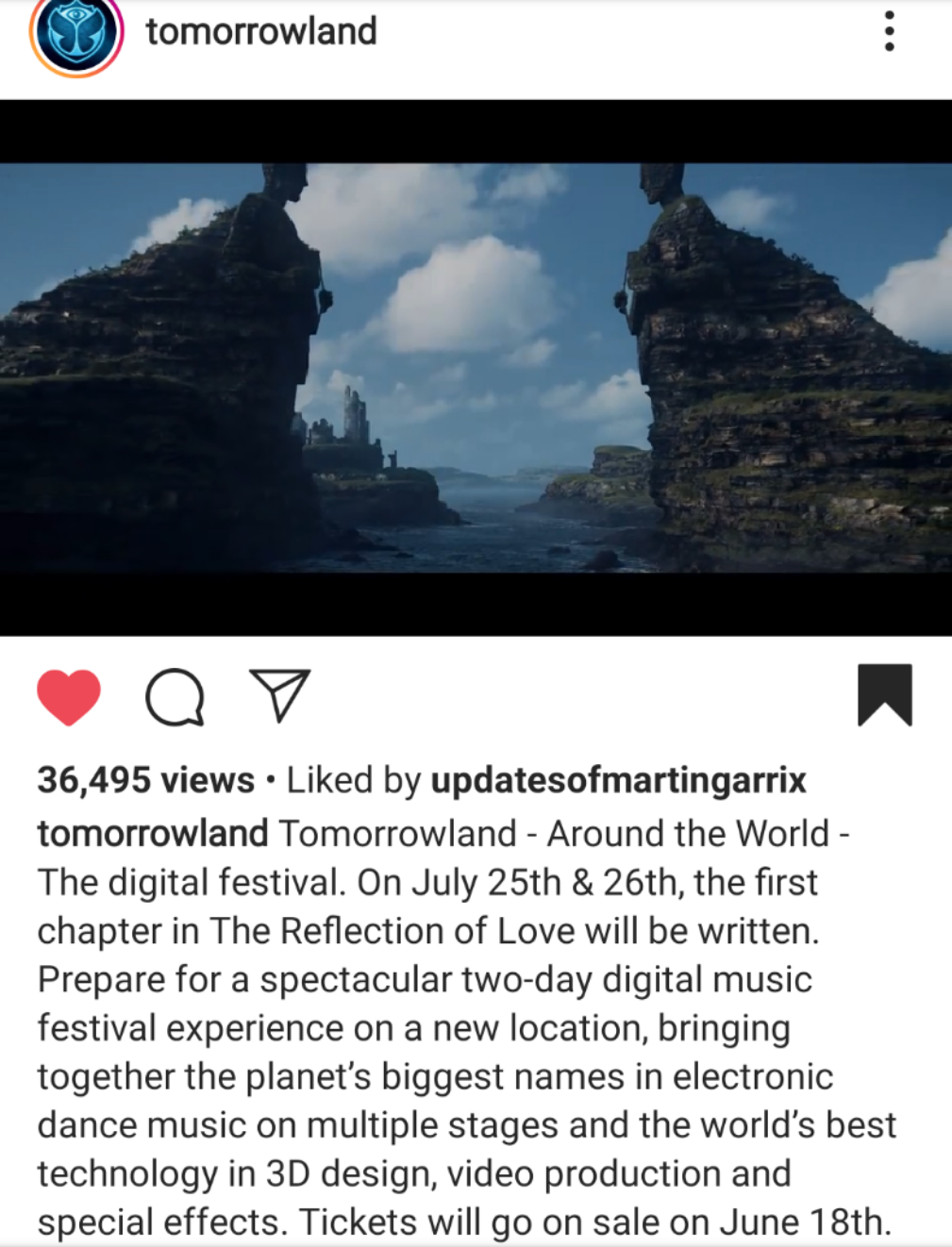Open tomorrowland username in post header

click(261, 31)
